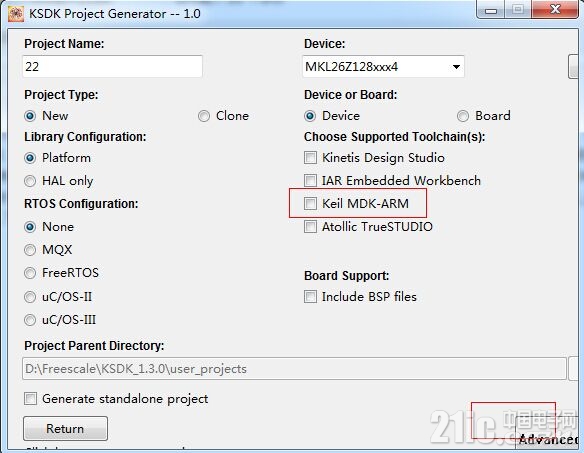Image resolution: width=584 pixels, height=453 pixels.
Task: Minimize the KSDK Project Generator window
Action: tap(491, 10)
